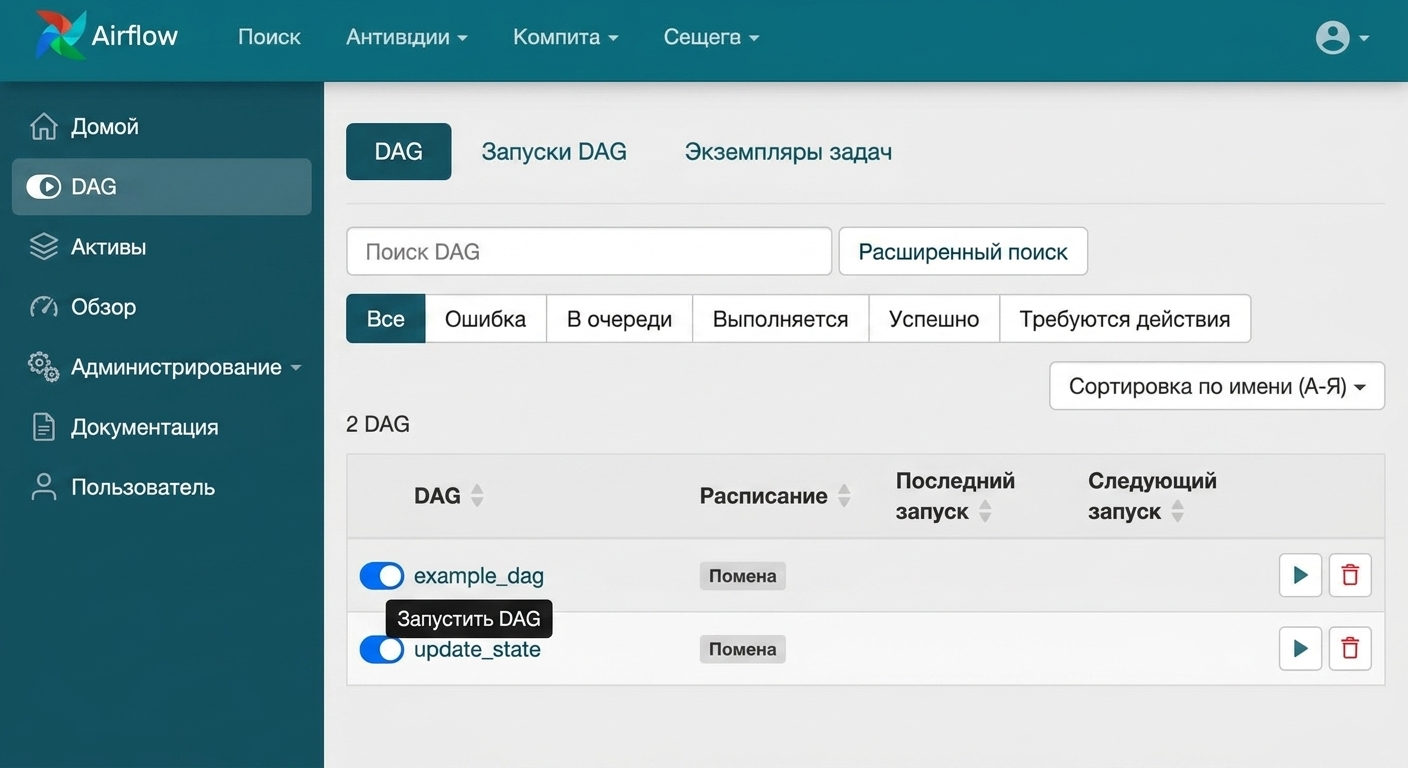
Task: Filter by Требуются действия status
Action: coord(1125,319)
